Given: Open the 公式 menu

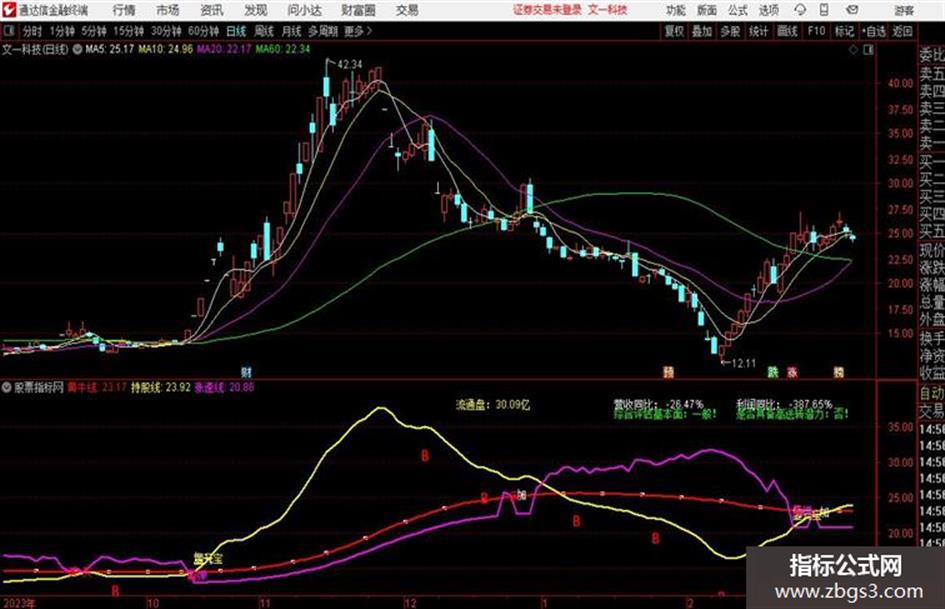Looking at the screenshot, I should [x=738, y=10].
